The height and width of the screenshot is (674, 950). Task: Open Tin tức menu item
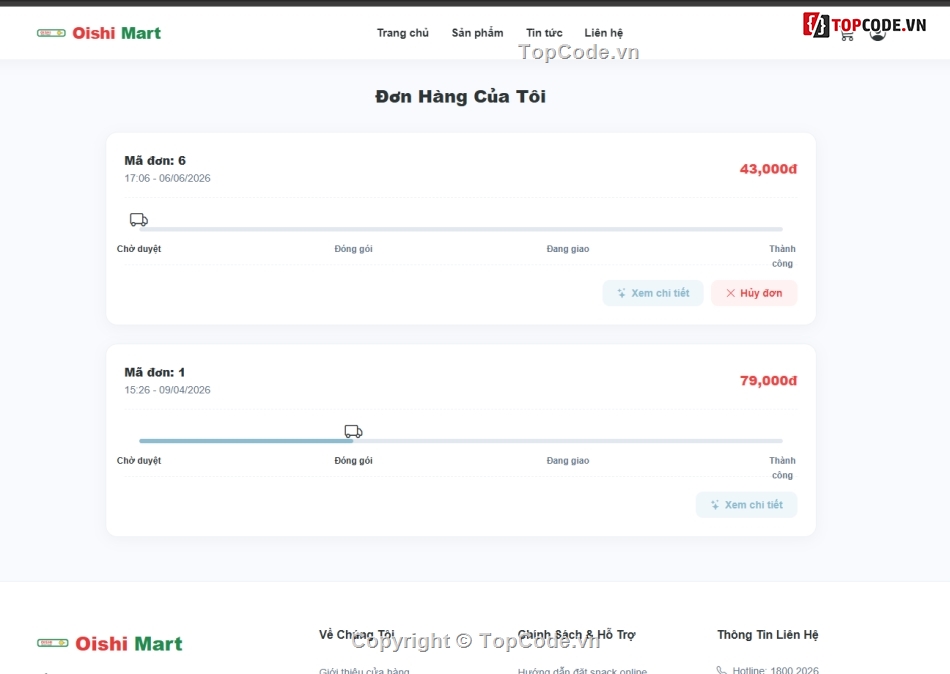tap(543, 33)
